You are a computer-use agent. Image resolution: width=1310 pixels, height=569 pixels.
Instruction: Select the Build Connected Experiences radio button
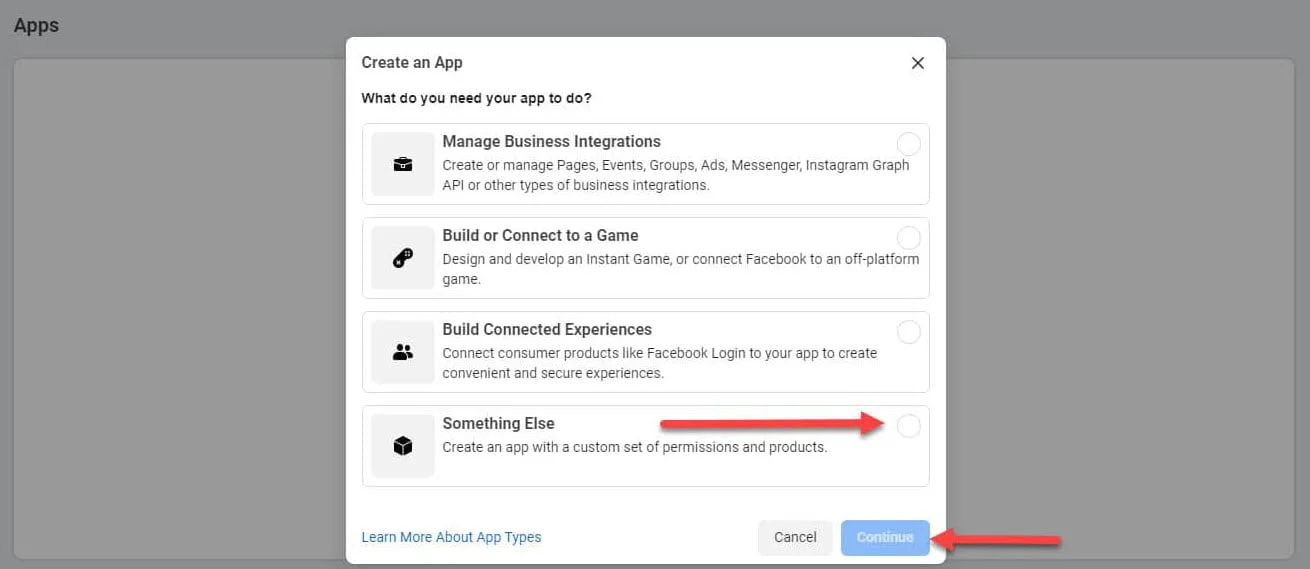[909, 332]
